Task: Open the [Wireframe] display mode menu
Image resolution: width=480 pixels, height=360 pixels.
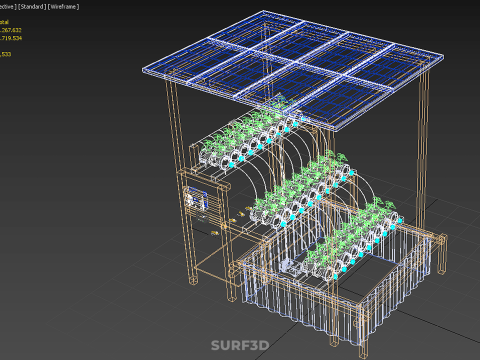Action: 64,7
